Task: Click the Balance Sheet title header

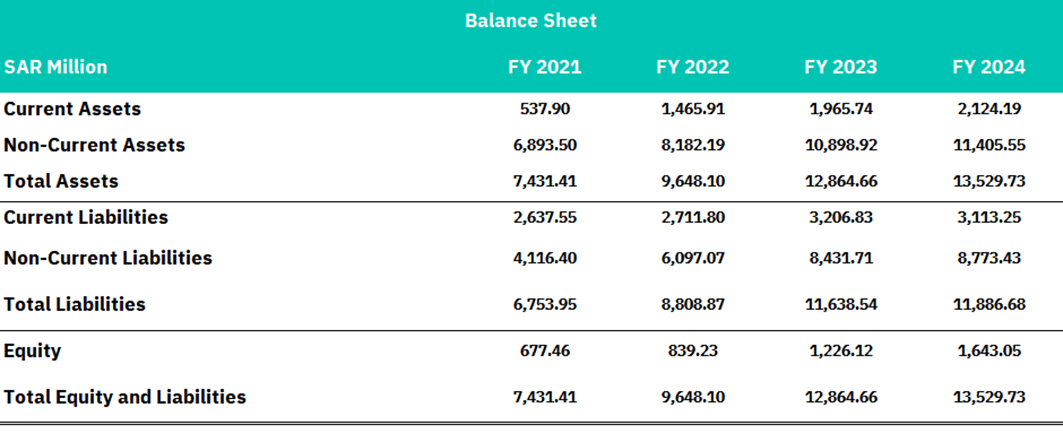Action: click(531, 20)
